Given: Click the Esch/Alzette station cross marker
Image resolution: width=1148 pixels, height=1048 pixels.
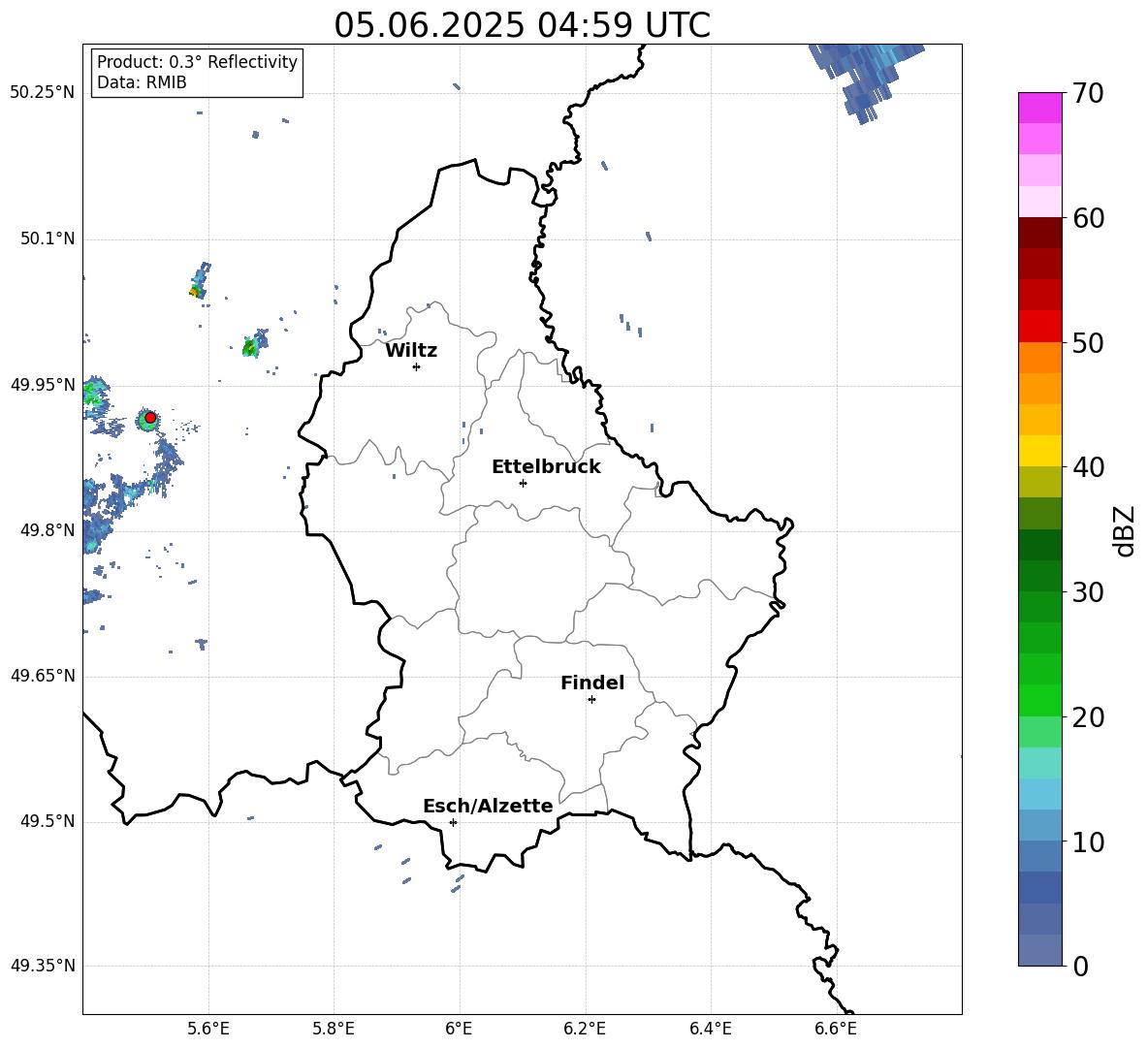Looking at the screenshot, I should 453,822.
